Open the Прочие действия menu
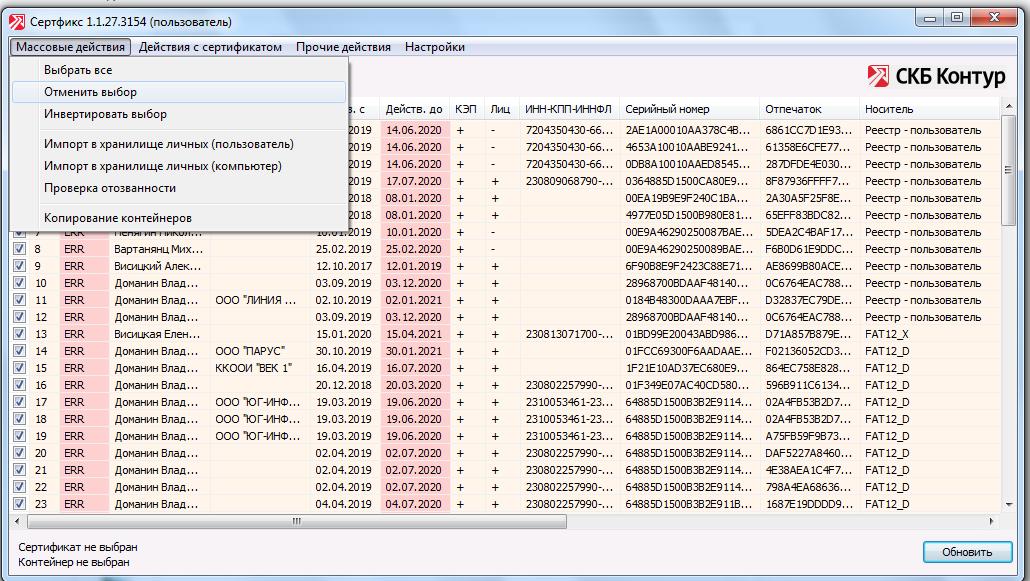The image size is (1030, 581). pyautogui.click(x=343, y=47)
